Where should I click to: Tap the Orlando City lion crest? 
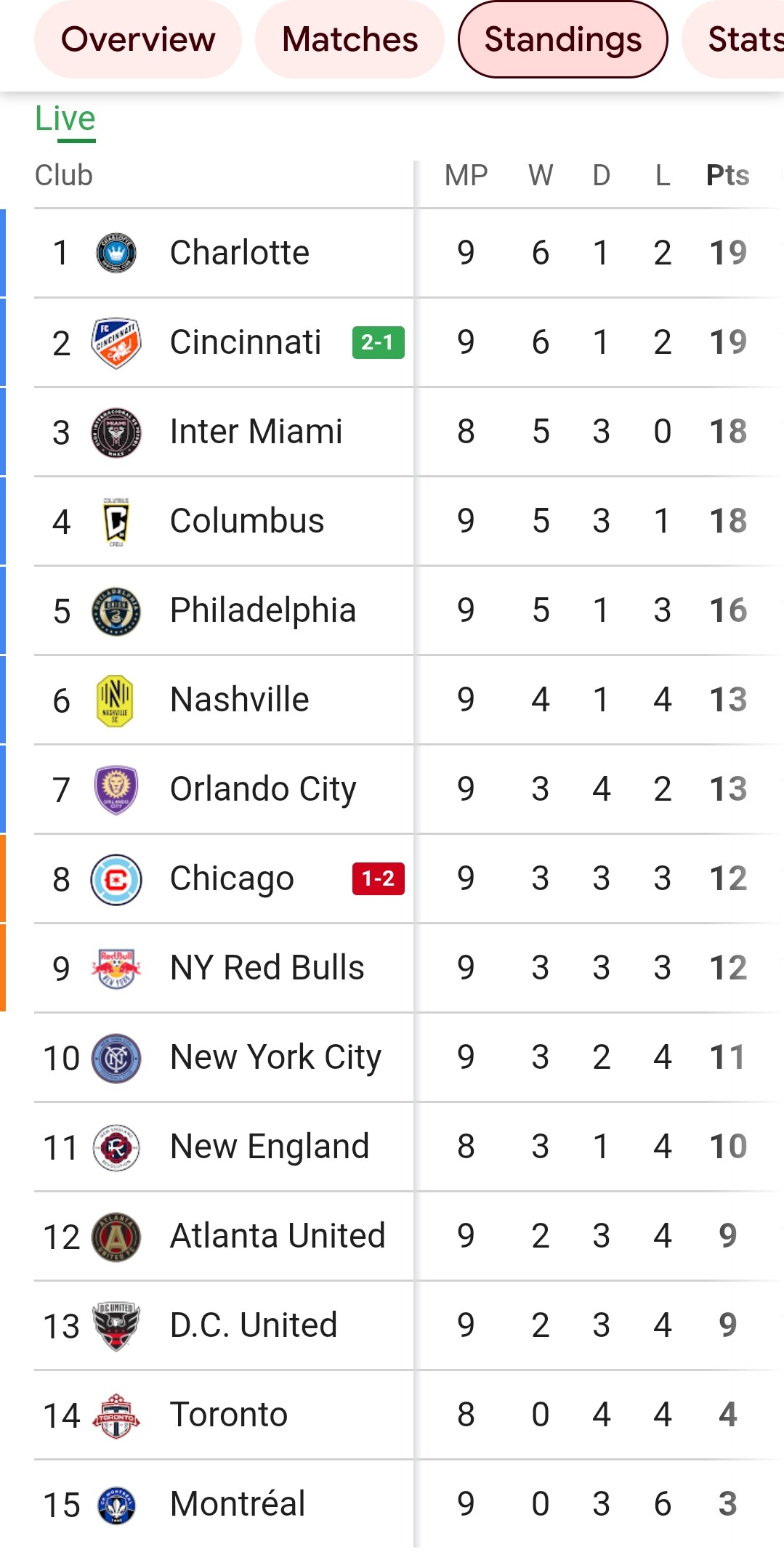point(116,790)
